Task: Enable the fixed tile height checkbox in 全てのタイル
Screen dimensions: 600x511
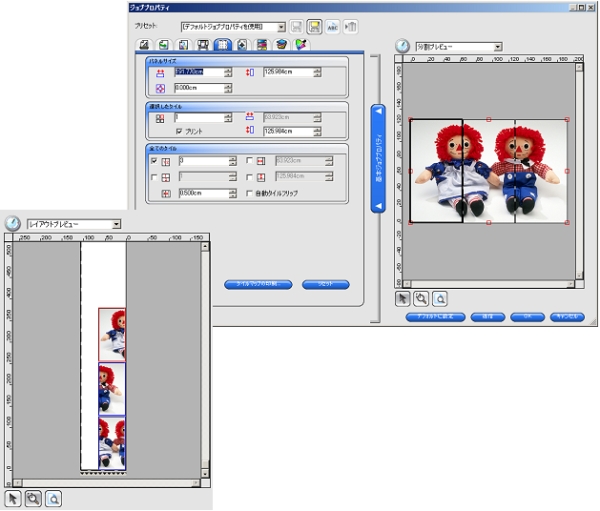Action: tap(249, 177)
